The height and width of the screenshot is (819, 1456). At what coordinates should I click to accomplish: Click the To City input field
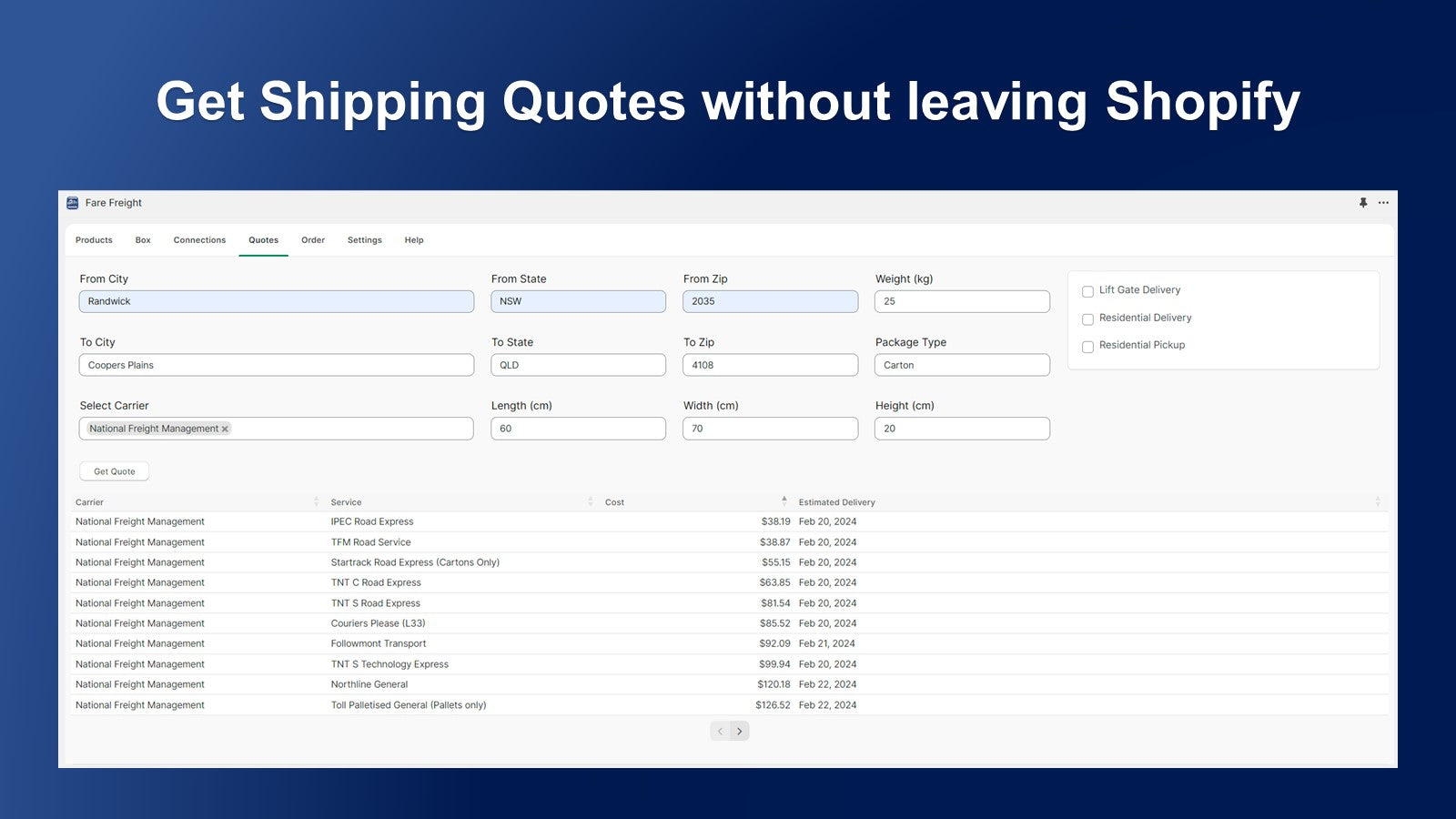[277, 365]
